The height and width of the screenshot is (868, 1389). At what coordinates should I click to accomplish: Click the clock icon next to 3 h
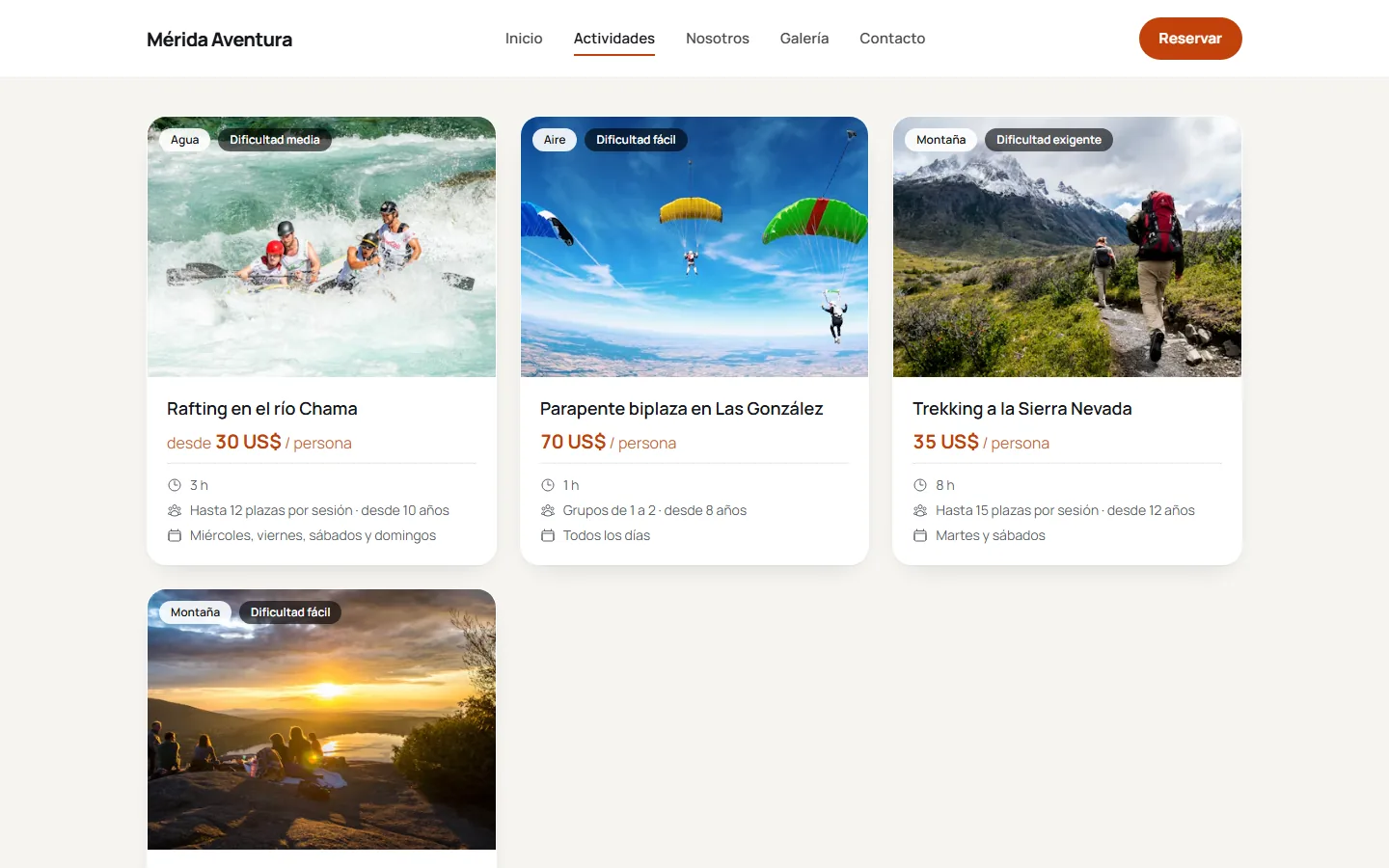[x=175, y=485]
